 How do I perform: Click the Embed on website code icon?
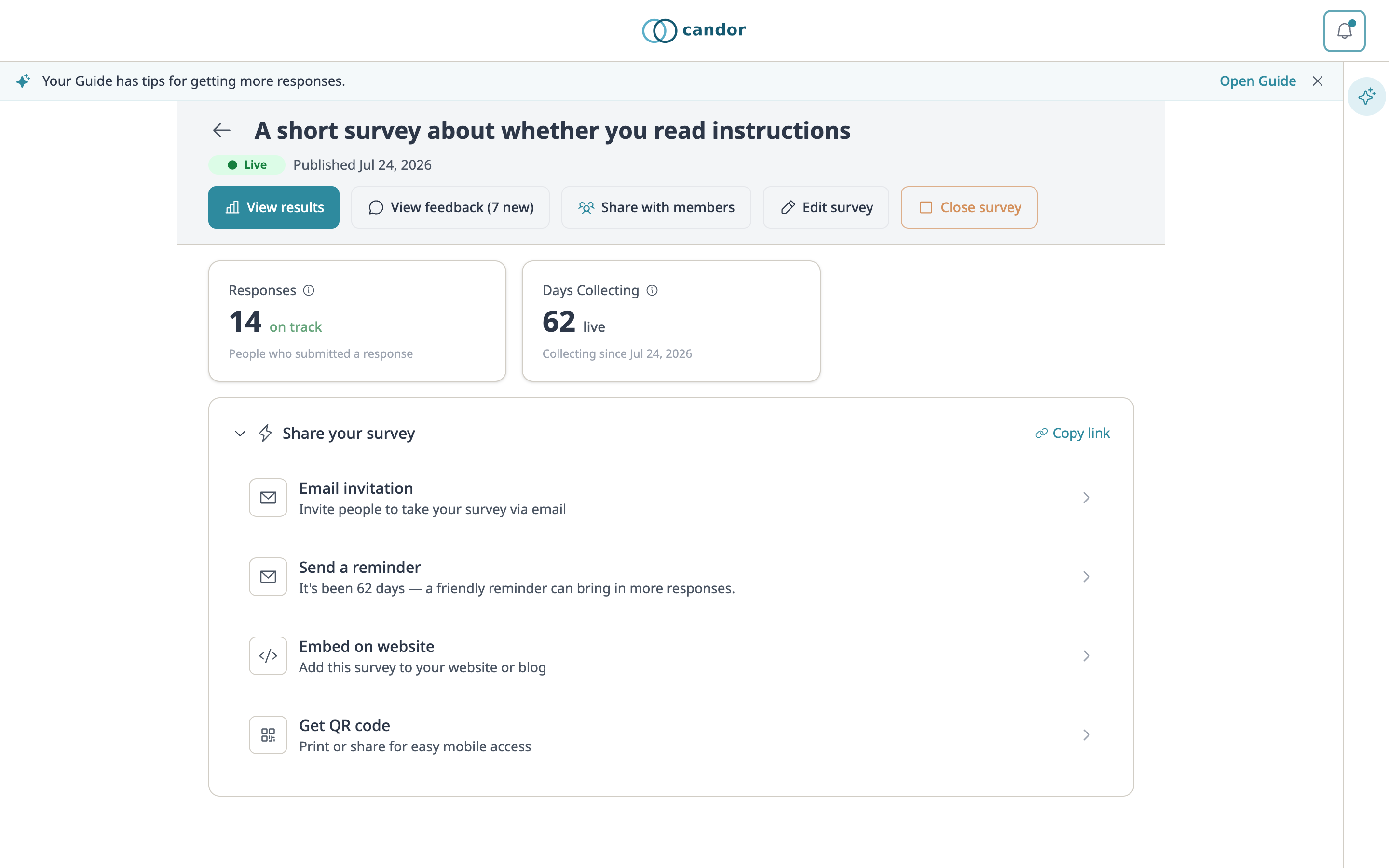pyautogui.click(x=268, y=656)
